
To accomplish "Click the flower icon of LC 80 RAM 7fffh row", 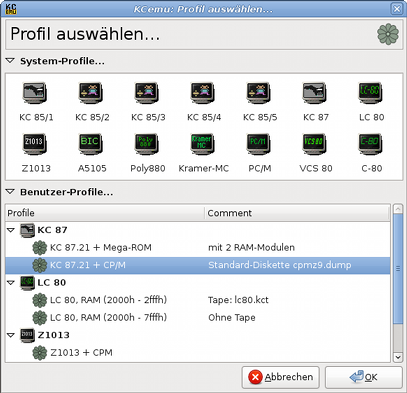I will 40,318.
